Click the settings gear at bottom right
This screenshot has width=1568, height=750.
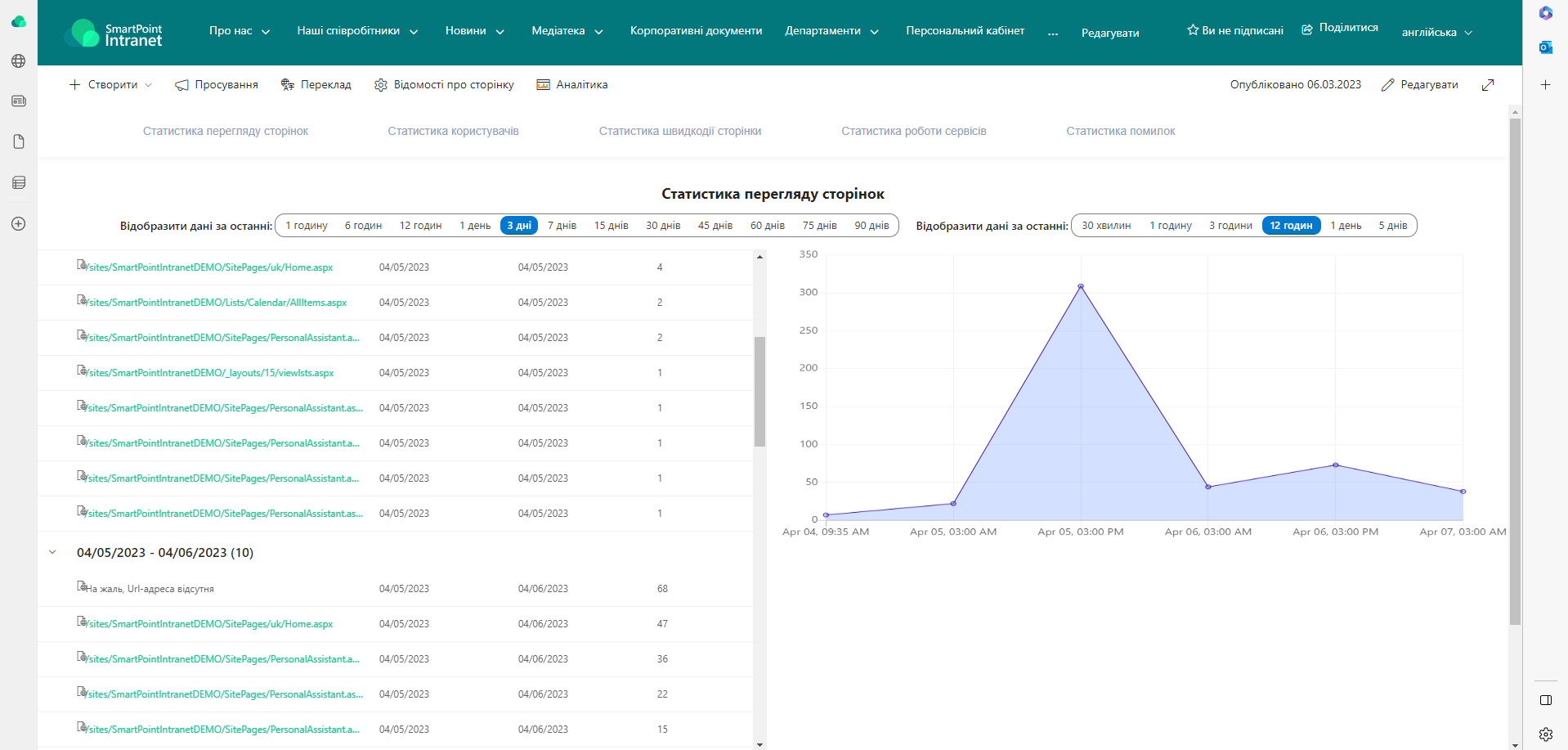(1545, 734)
